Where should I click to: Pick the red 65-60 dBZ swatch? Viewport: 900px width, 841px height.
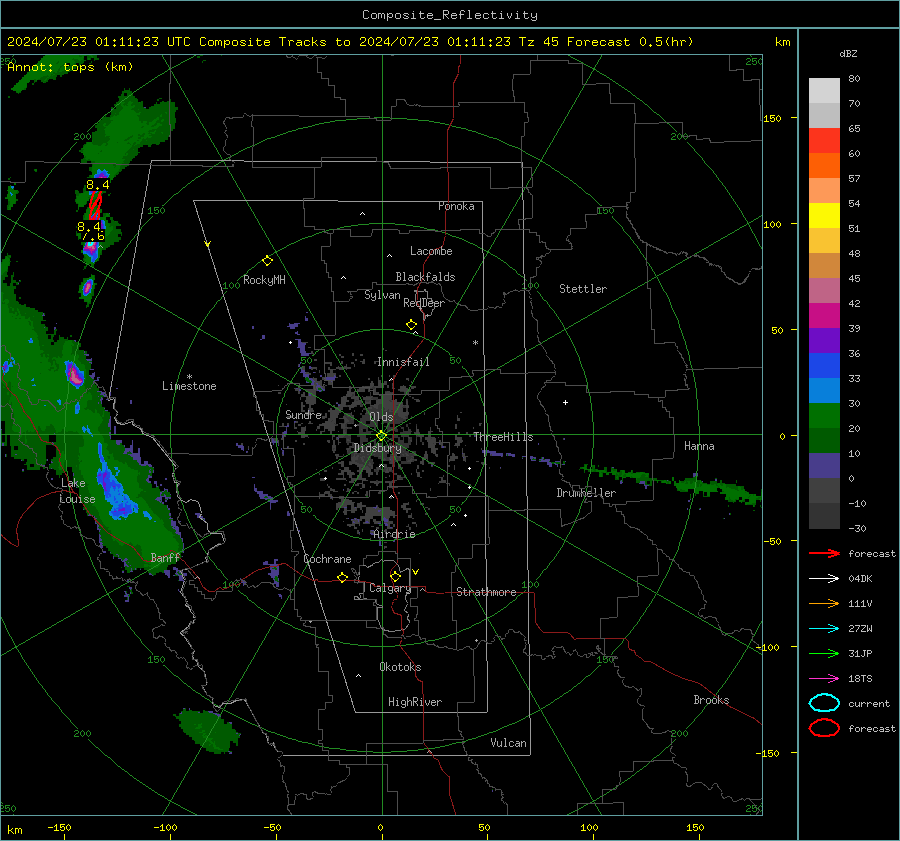point(824,141)
